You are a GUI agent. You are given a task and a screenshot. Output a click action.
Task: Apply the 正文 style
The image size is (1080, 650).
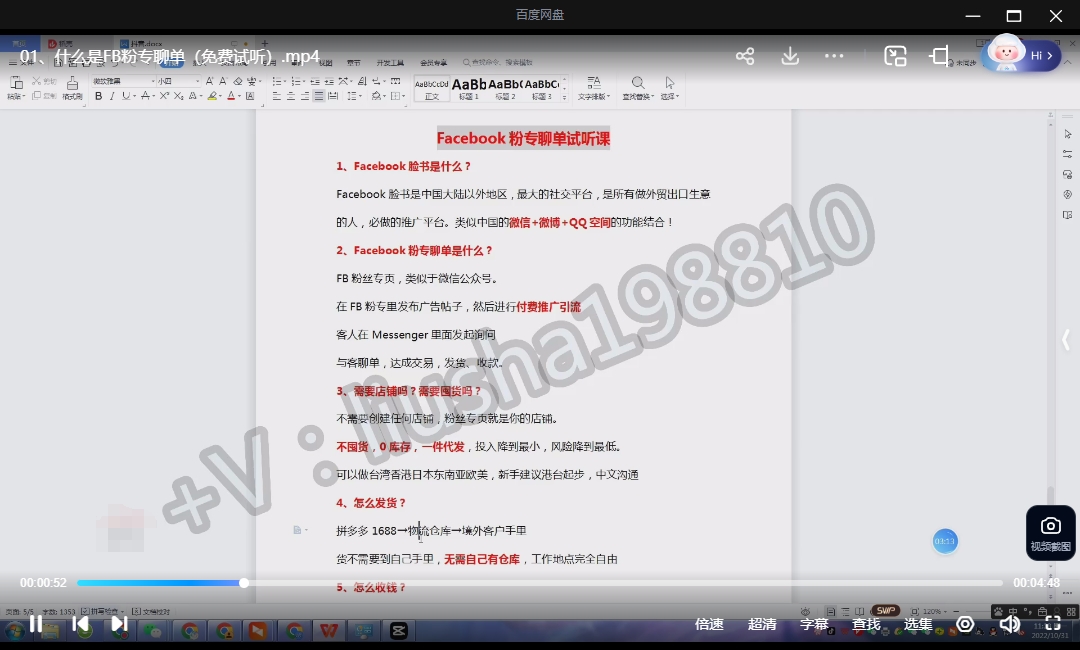[x=432, y=89]
